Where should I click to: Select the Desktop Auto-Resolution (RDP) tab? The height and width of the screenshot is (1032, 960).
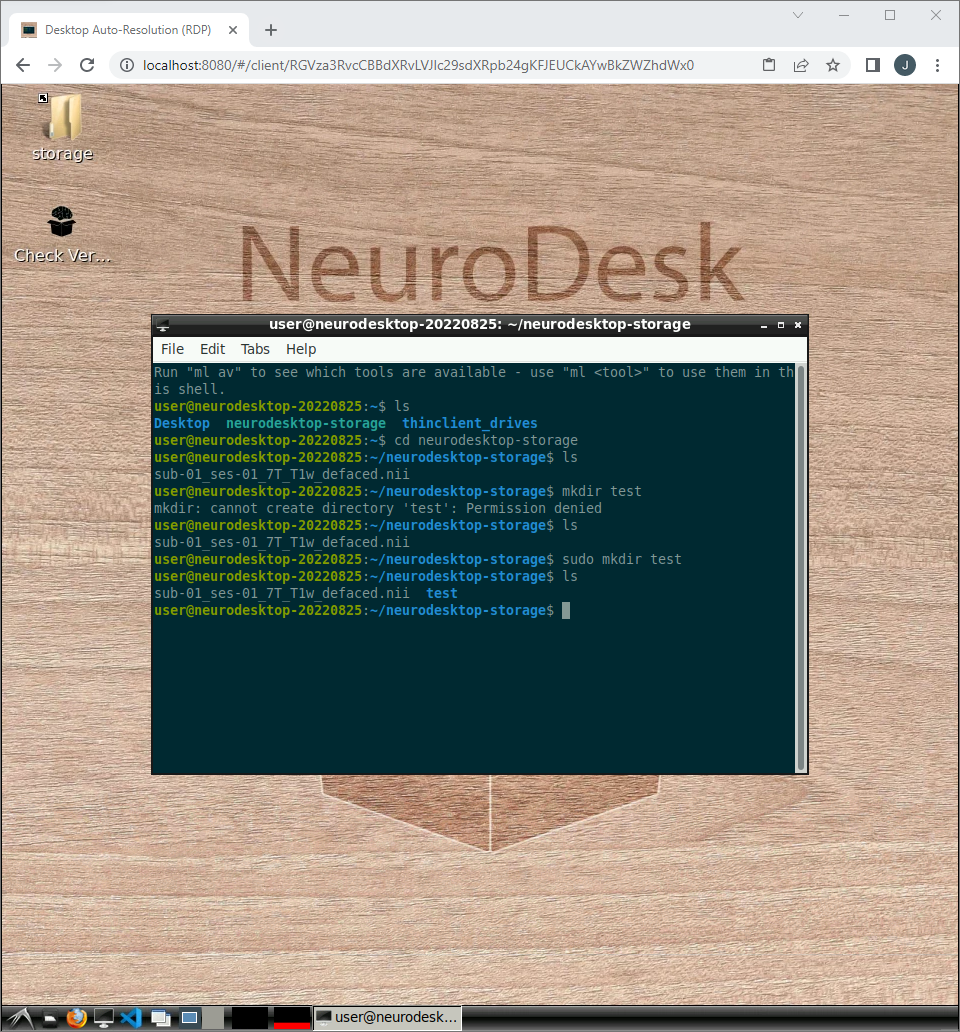130,29
